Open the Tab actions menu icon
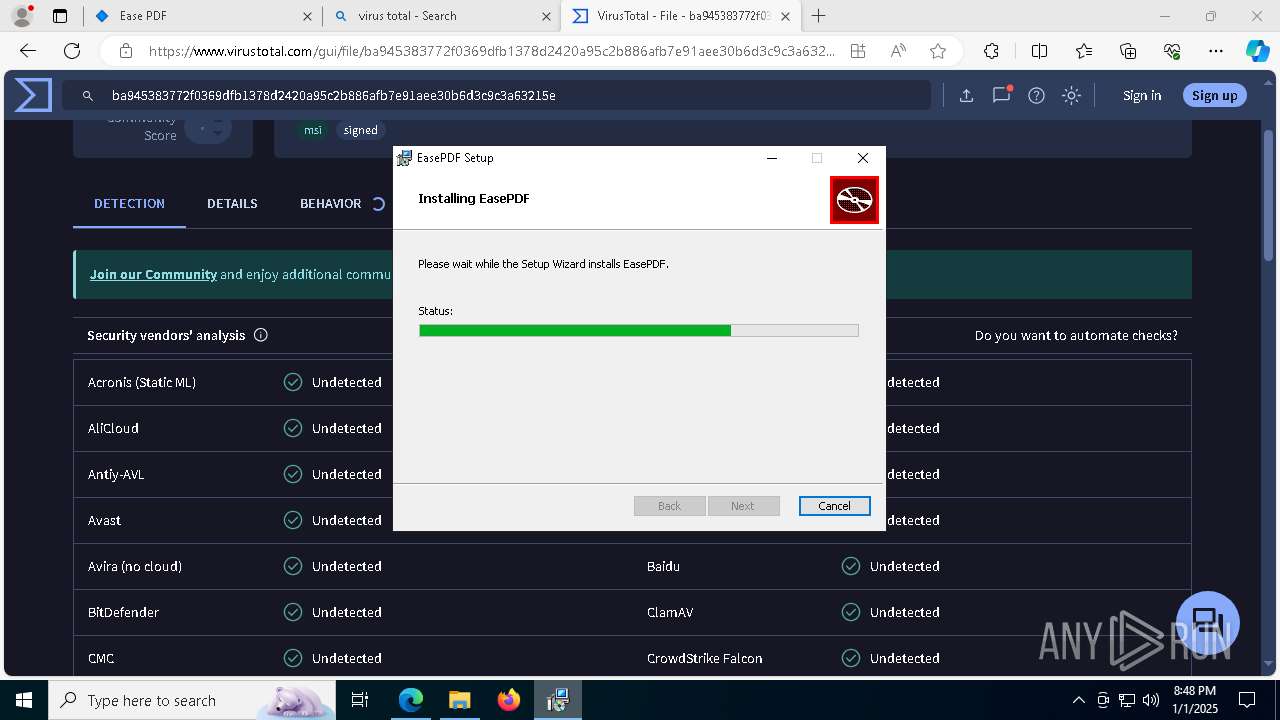This screenshot has width=1280, height=720. click(x=60, y=16)
